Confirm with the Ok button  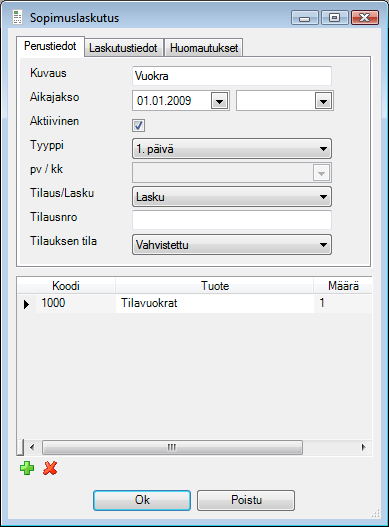[x=142, y=500]
